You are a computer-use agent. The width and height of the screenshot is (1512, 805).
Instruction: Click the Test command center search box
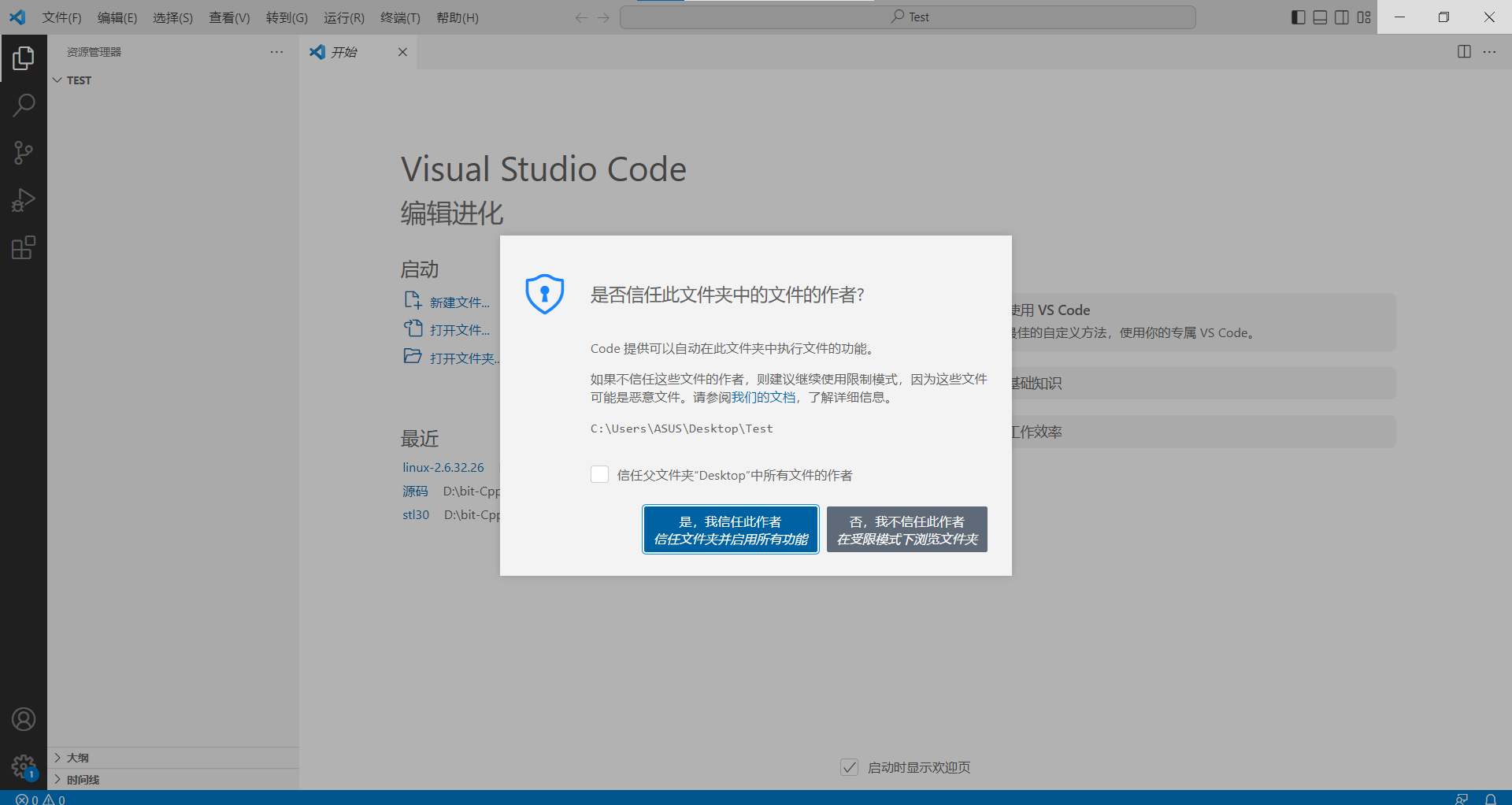point(908,17)
